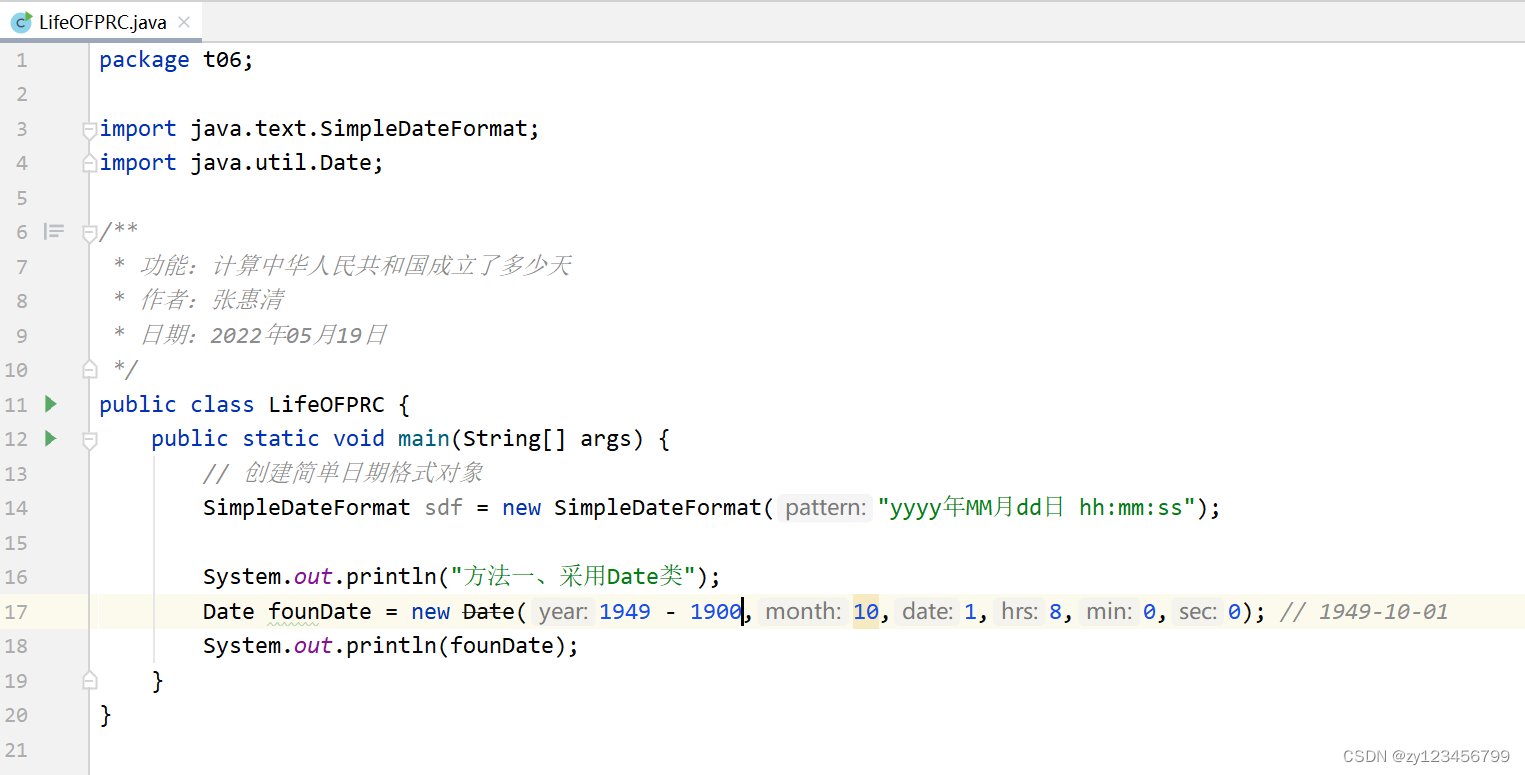Click the 'pattern:' parameter hint
1525x775 pixels.
tap(825, 508)
